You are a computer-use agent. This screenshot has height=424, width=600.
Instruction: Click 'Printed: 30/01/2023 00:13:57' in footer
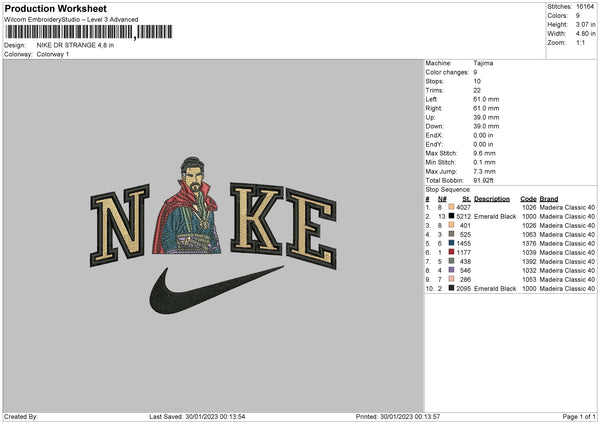[x=398, y=417]
